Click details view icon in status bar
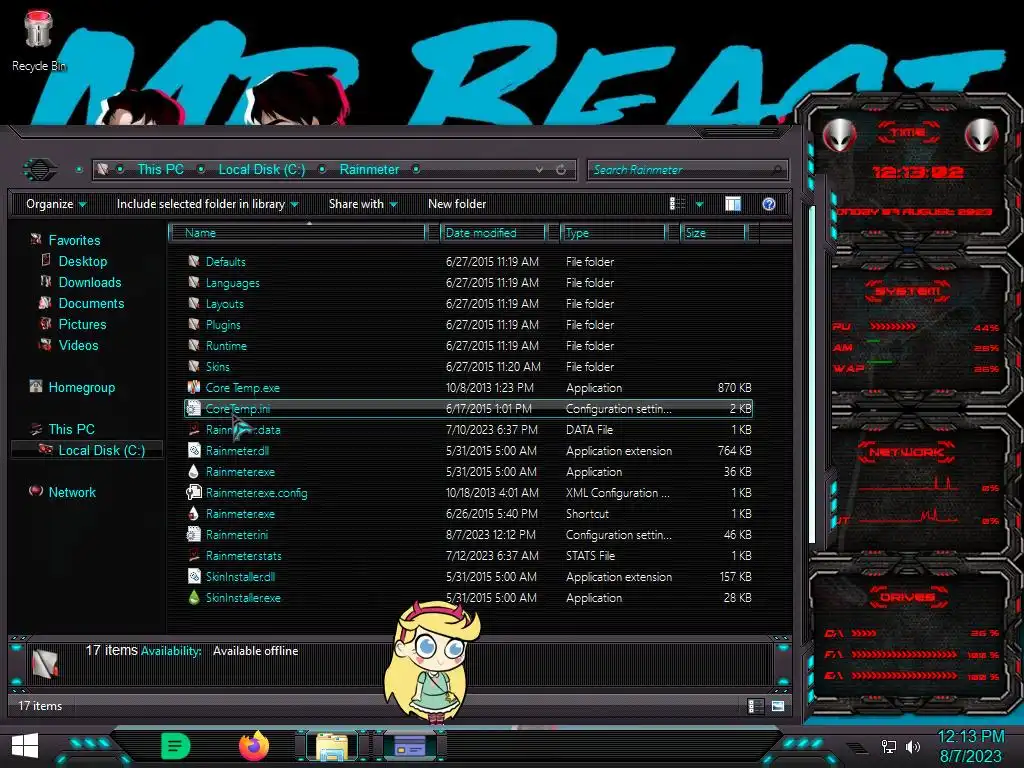The image size is (1024, 768). pyautogui.click(x=754, y=706)
